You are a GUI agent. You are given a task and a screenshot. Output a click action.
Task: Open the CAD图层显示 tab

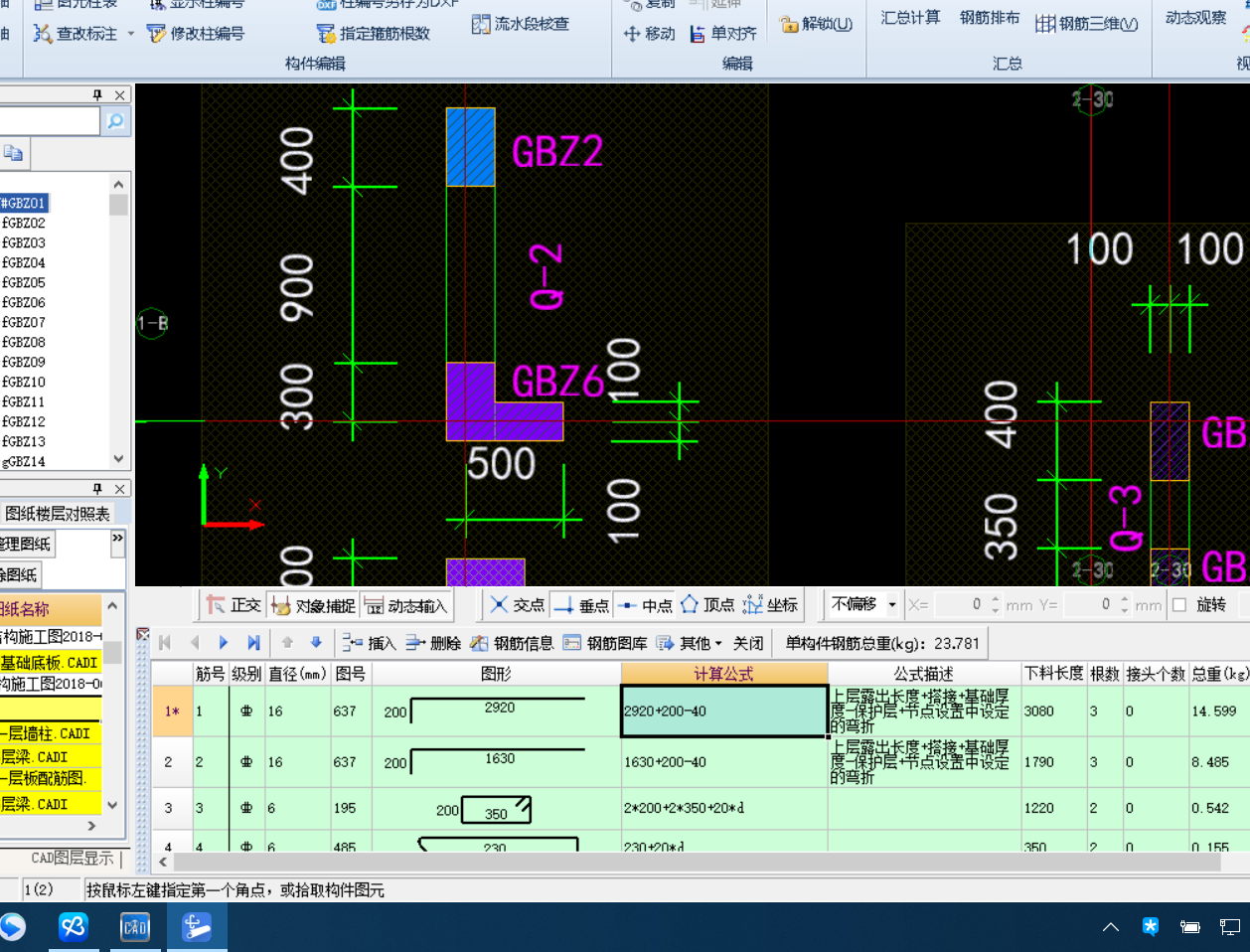click(x=72, y=858)
